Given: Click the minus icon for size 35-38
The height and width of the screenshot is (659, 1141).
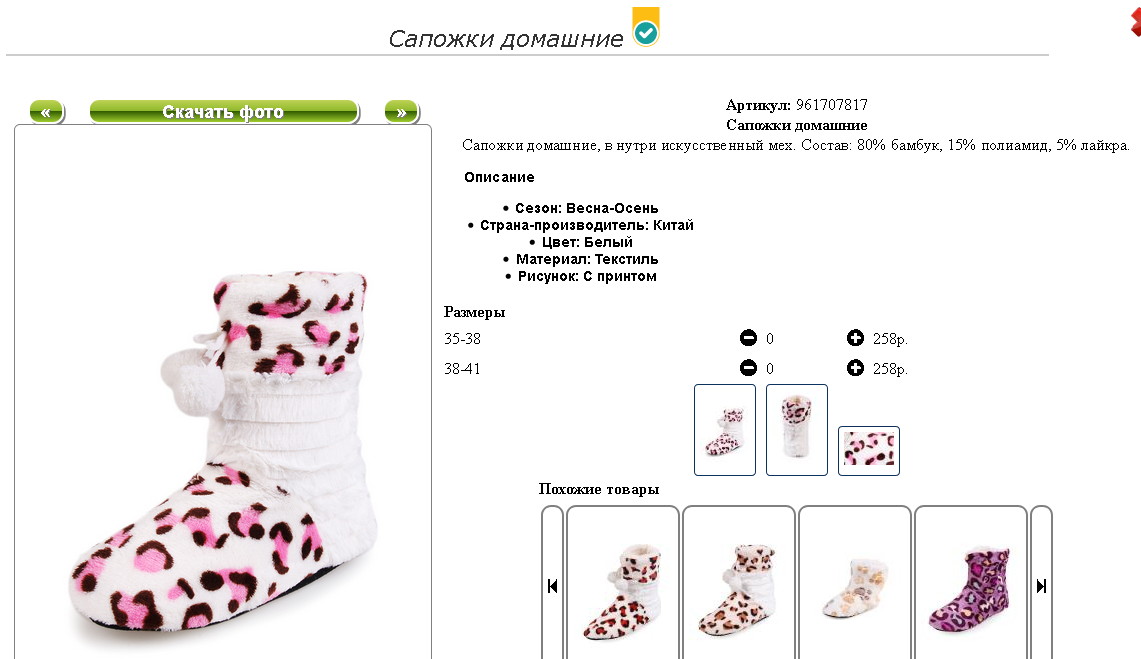Looking at the screenshot, I should click(748, 338).
